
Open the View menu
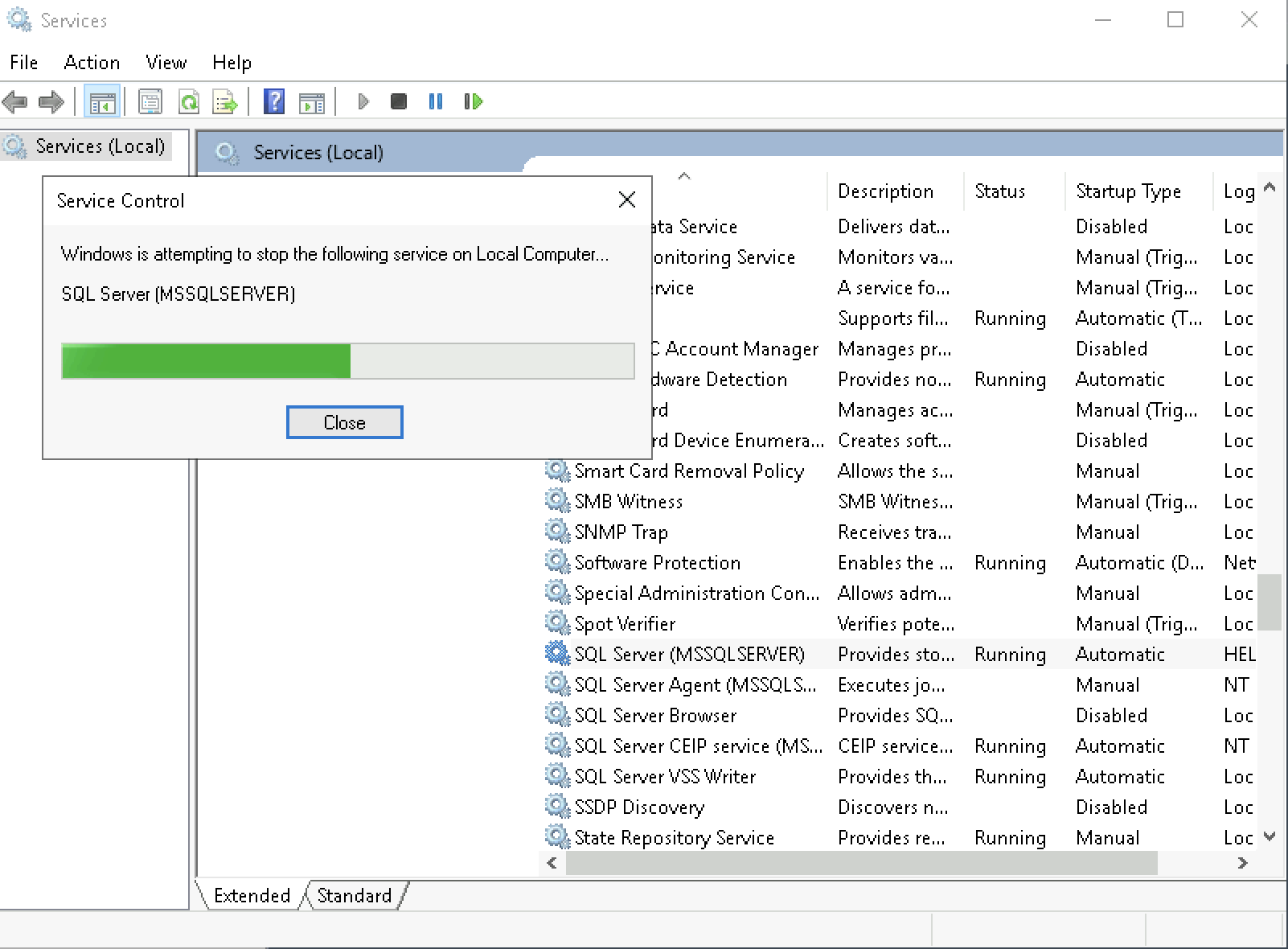[x=166, y=63]
